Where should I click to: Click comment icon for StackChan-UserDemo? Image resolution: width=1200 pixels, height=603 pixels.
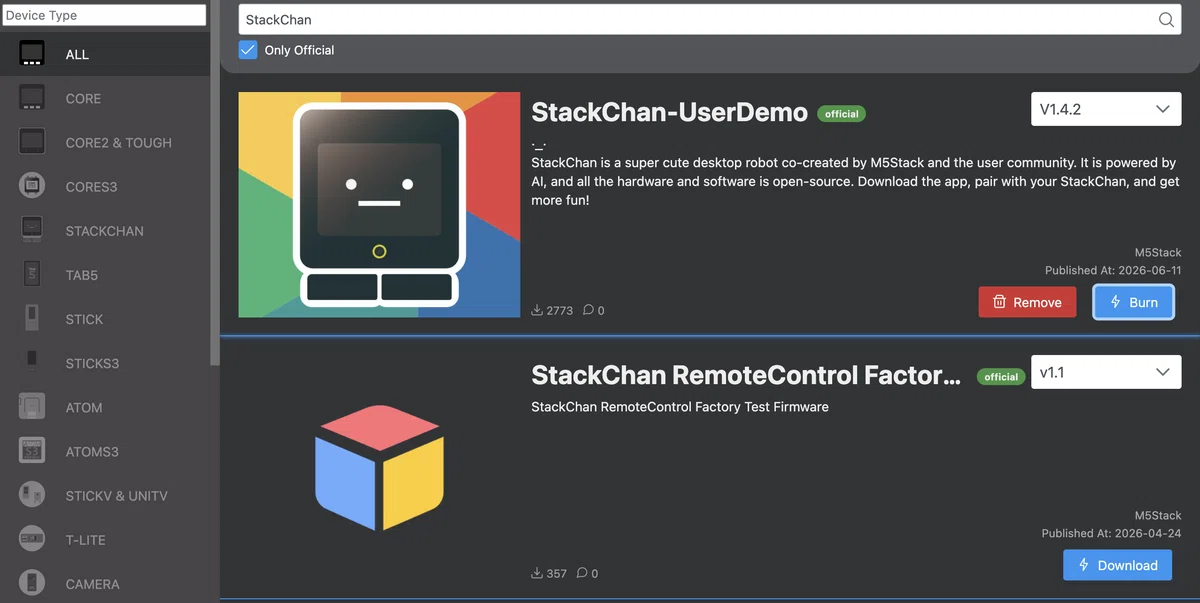click(588, 310)
